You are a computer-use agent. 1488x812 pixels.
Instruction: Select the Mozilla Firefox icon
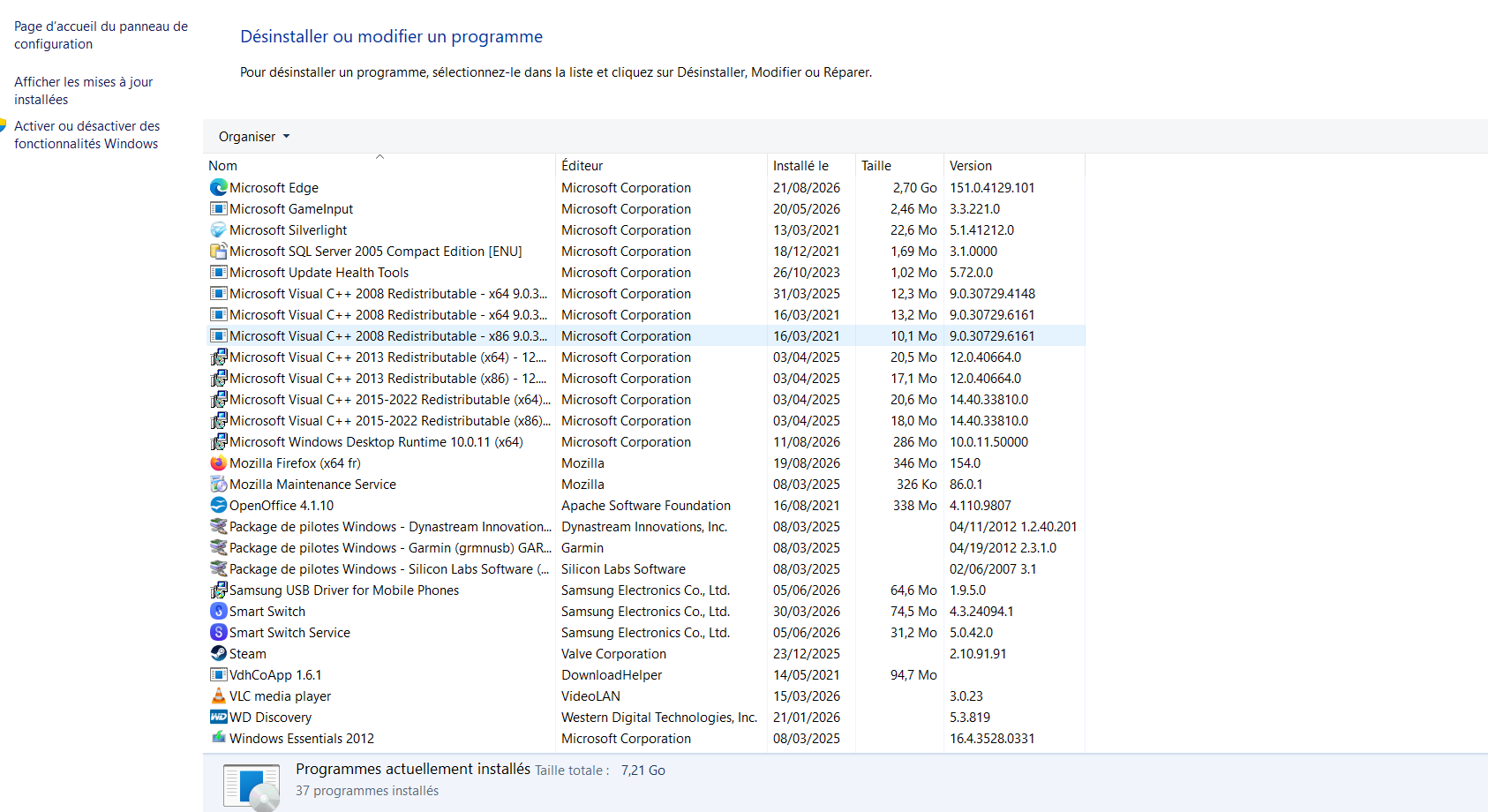coord(219,462)
